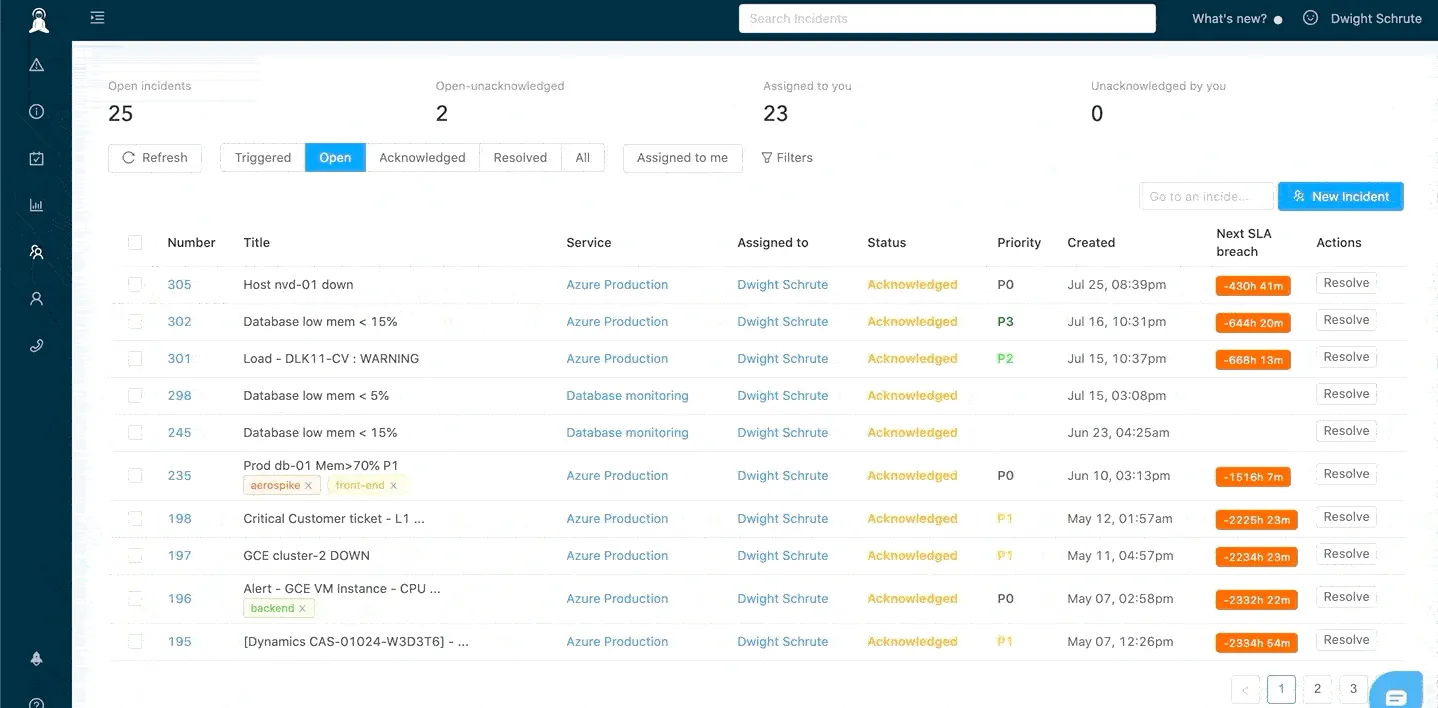Open the calendar checkmark icon in sidebar
Viewport: 1438px width, 708px height.
coord(37,158)
